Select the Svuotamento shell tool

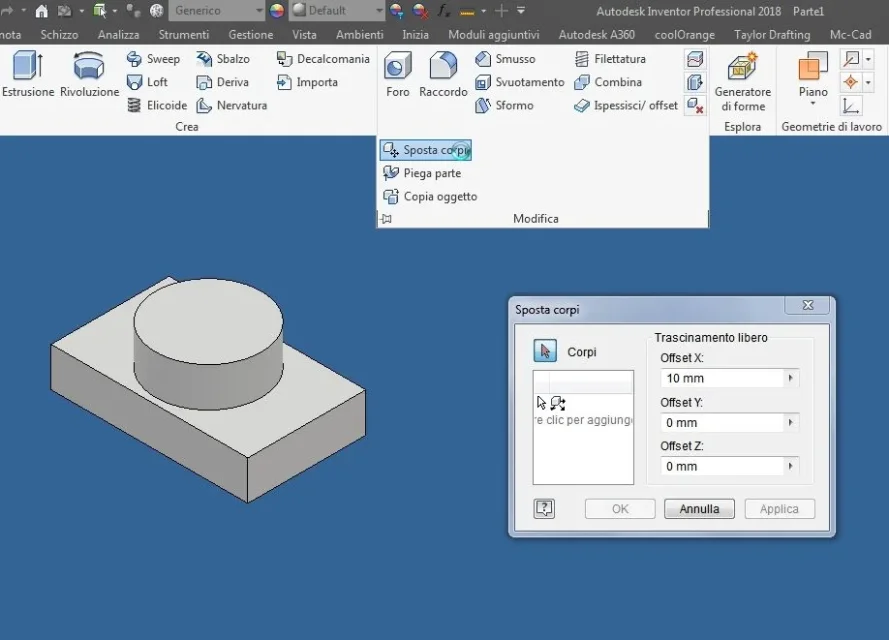tap(519, 82)
